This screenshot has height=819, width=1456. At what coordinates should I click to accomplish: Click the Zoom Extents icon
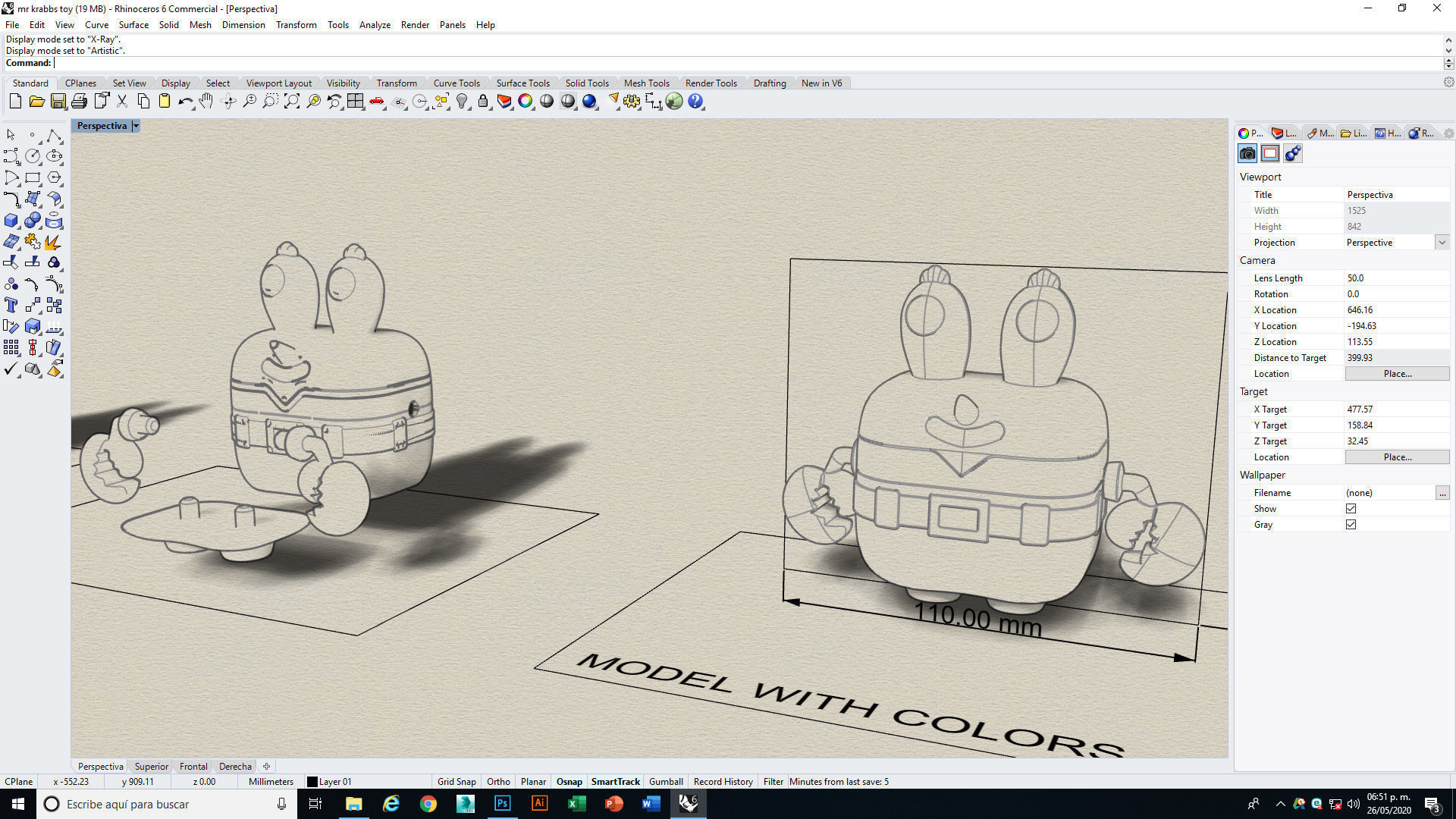[292, 101]
